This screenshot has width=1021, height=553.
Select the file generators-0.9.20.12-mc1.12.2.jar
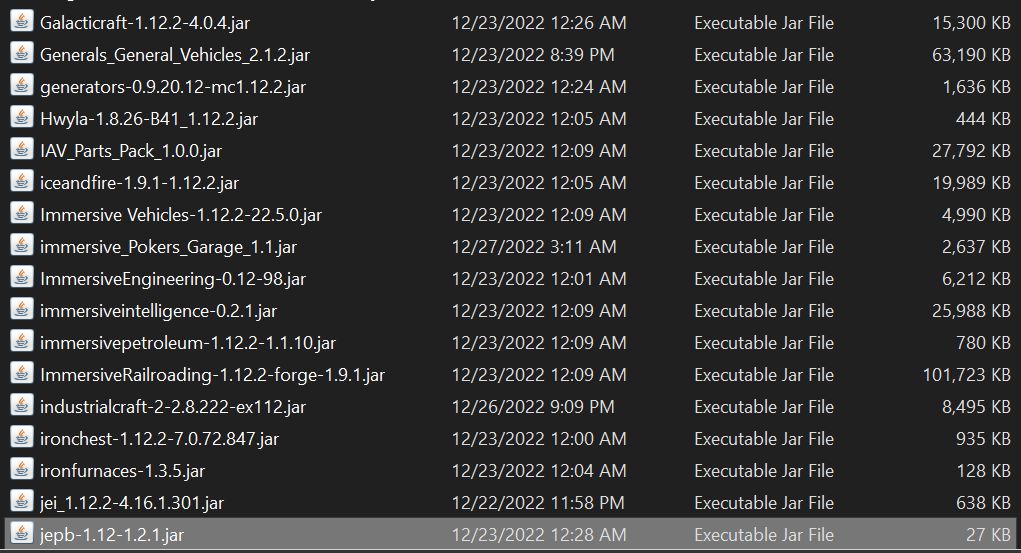pyautogui.click(x=173, y=87)
